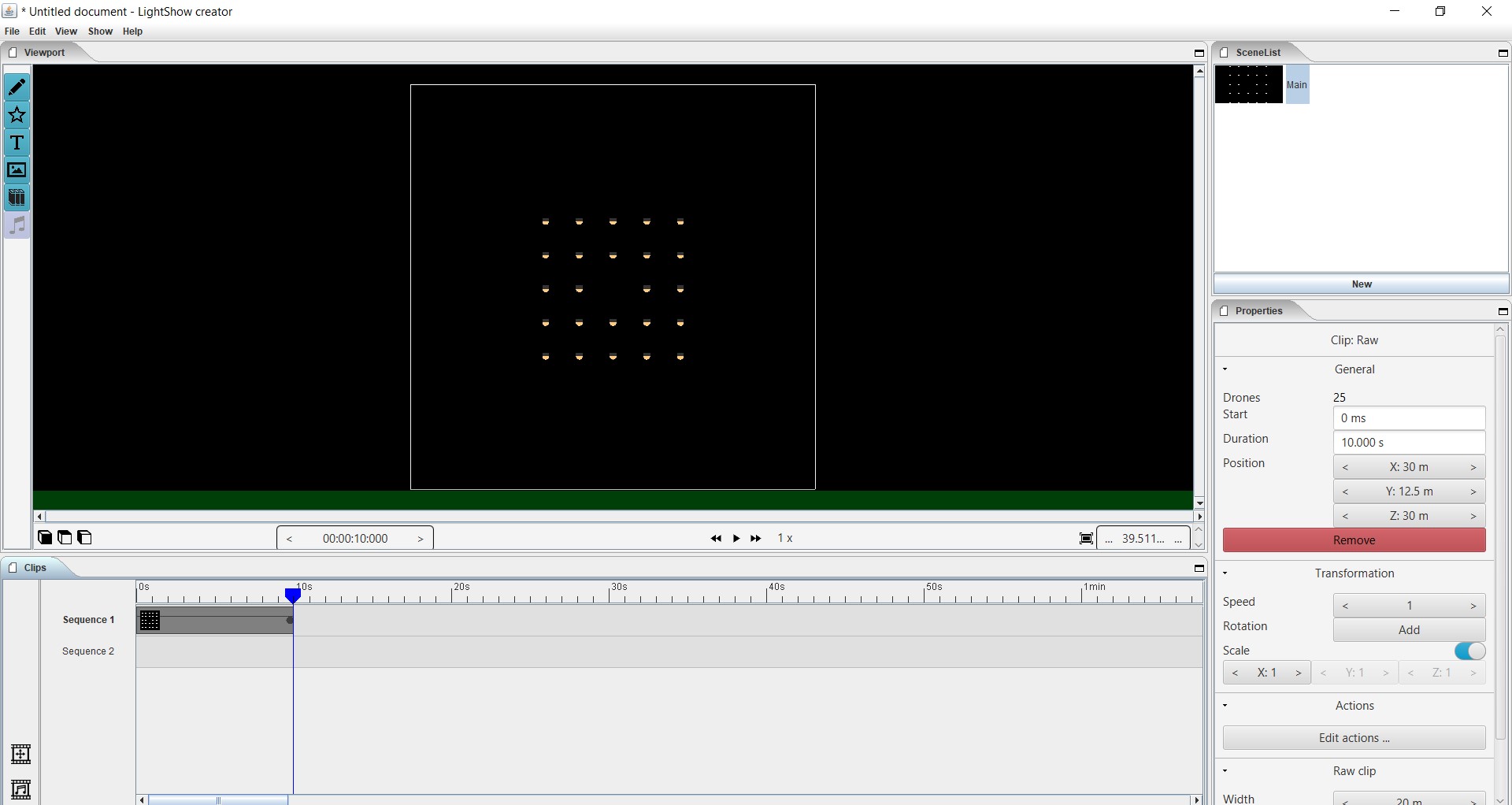
Task: Click the music sequence icon in Clips
Action: click(20, 789)
